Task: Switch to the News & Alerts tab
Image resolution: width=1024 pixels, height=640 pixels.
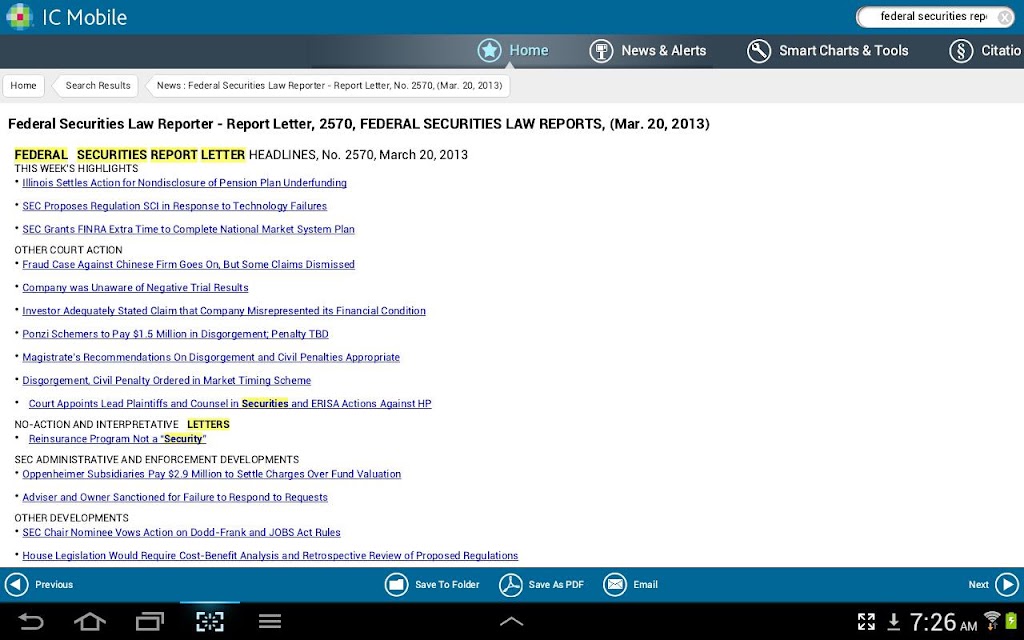Action: (664, 50)
